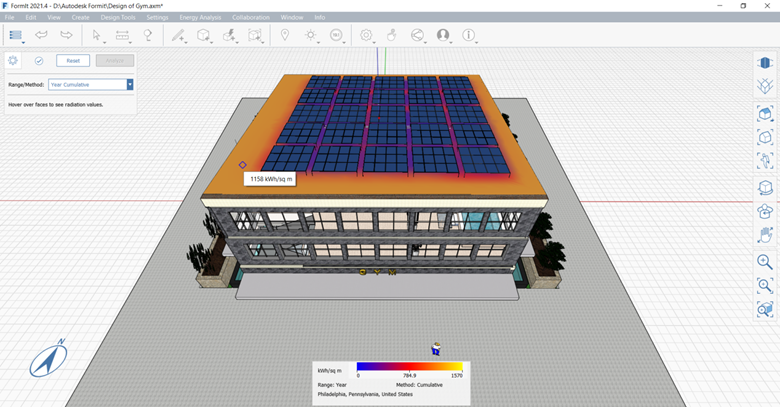Select the arrow Select tool
This screenshot has width=780, height=407.
(x=97, y=35)
